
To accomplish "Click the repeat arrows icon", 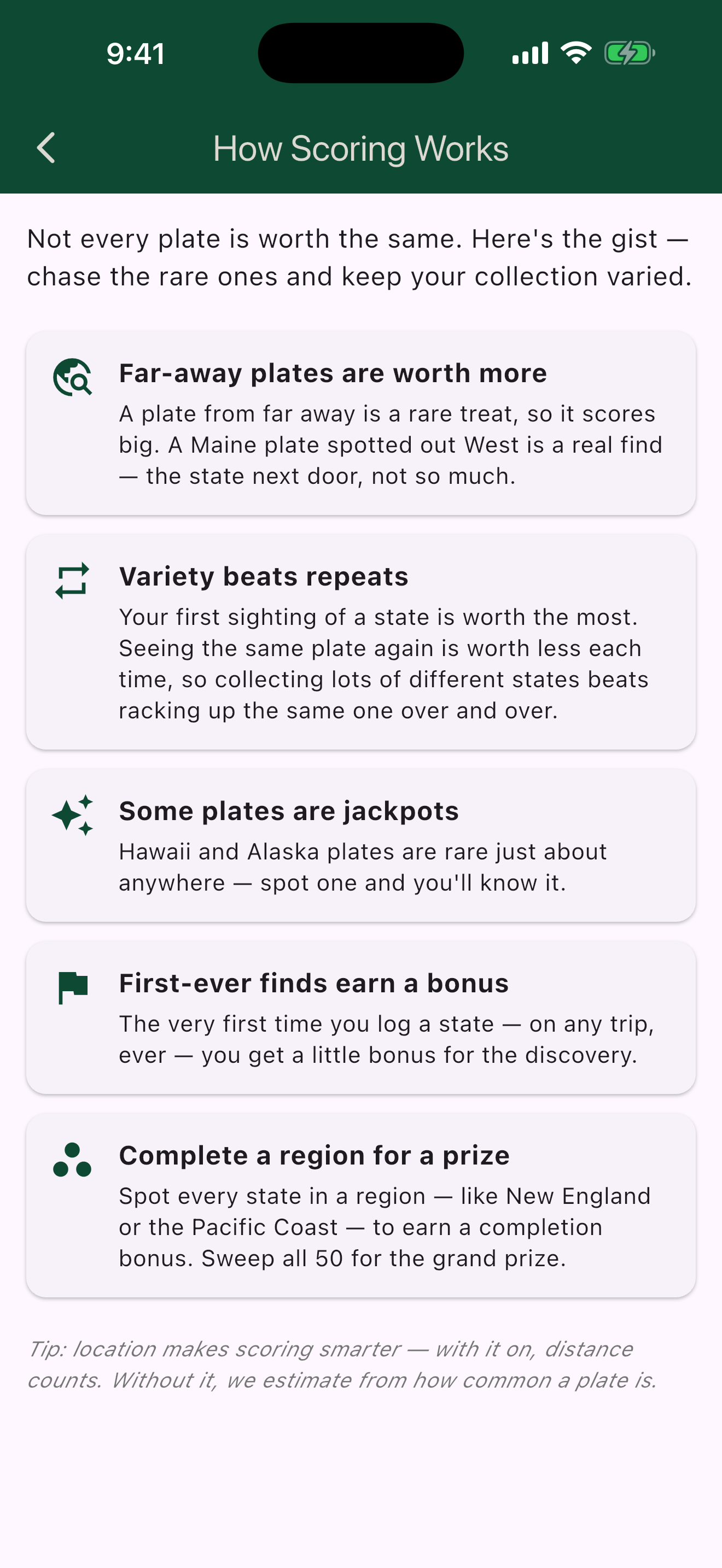I will pyautogui.click(x=72, y=581).
